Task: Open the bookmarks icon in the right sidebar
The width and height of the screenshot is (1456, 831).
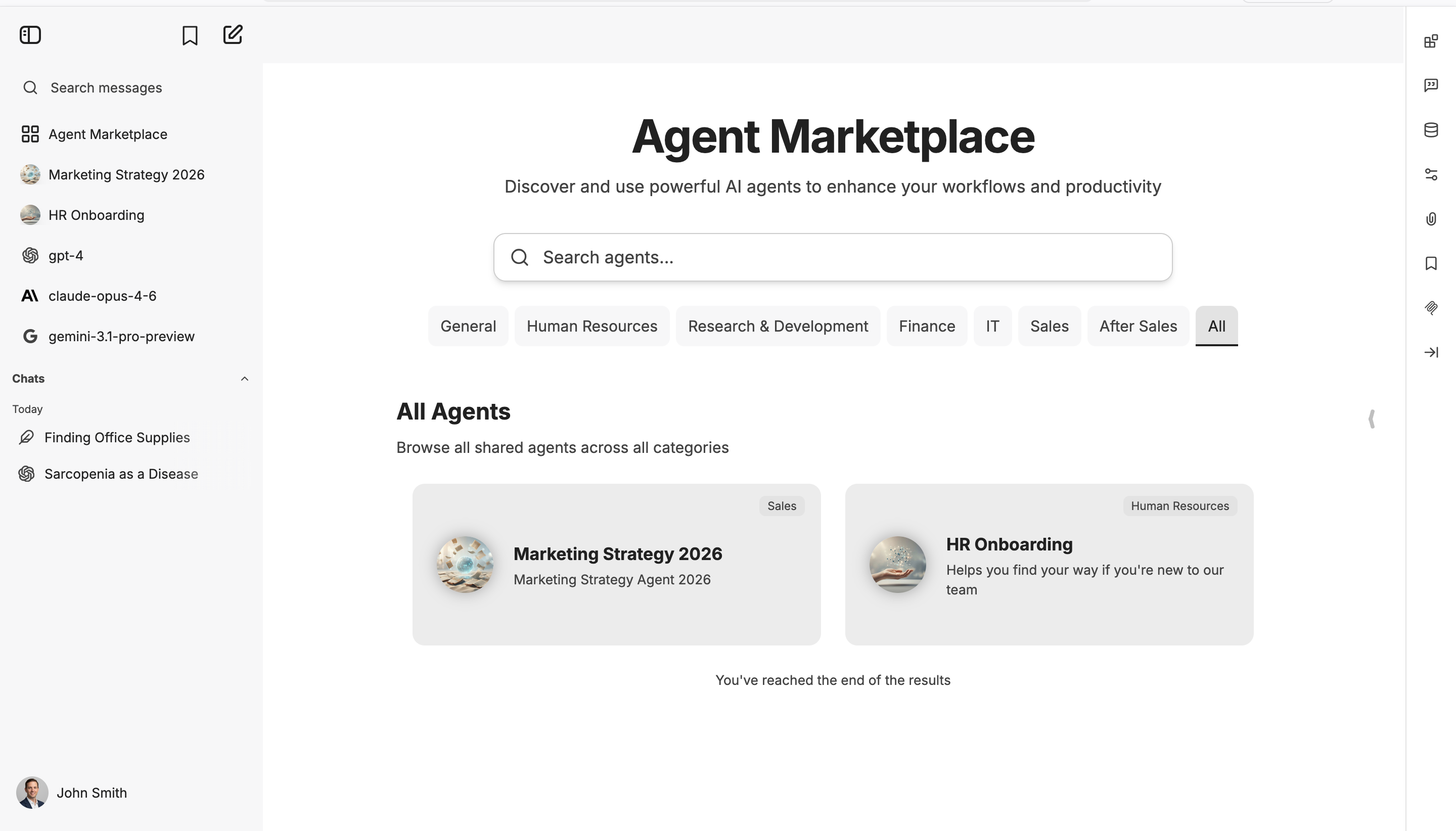Action: pos(1431,263)
